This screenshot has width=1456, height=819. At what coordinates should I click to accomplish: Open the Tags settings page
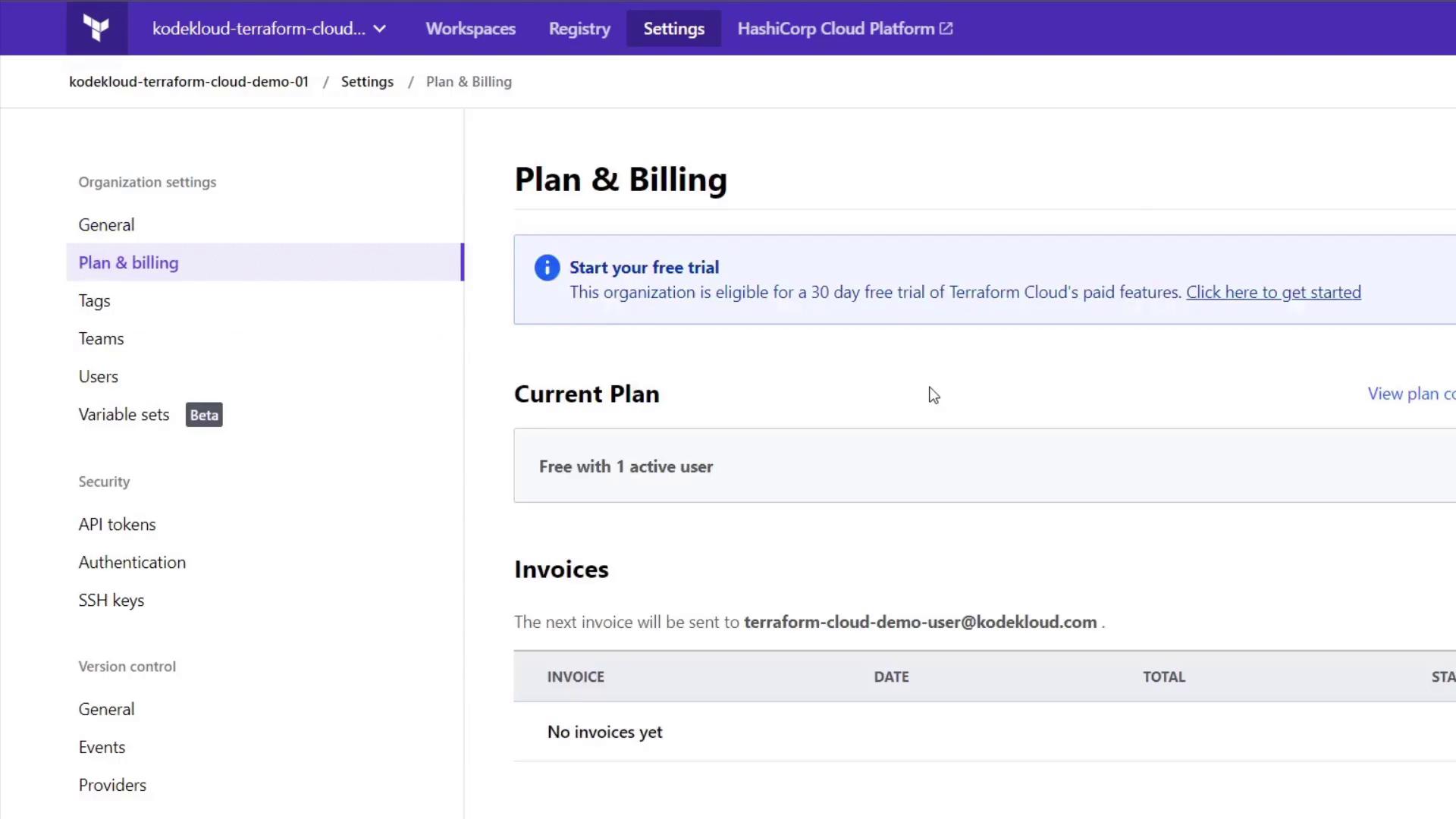click(94, 301)
